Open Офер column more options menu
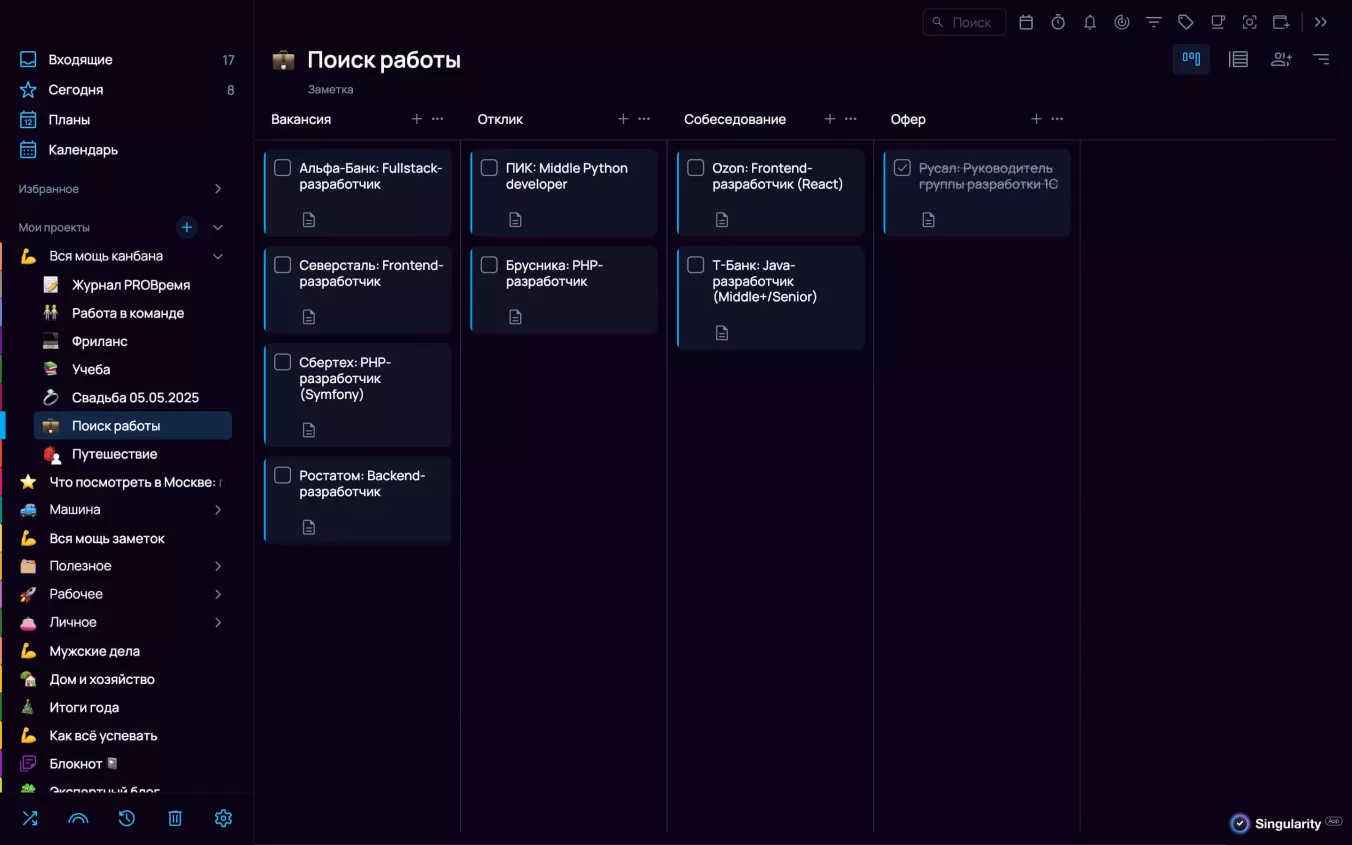Image resolution: width=1352 pixels, height=845 pixels. pyautogui.click(x=1057, y=119)
